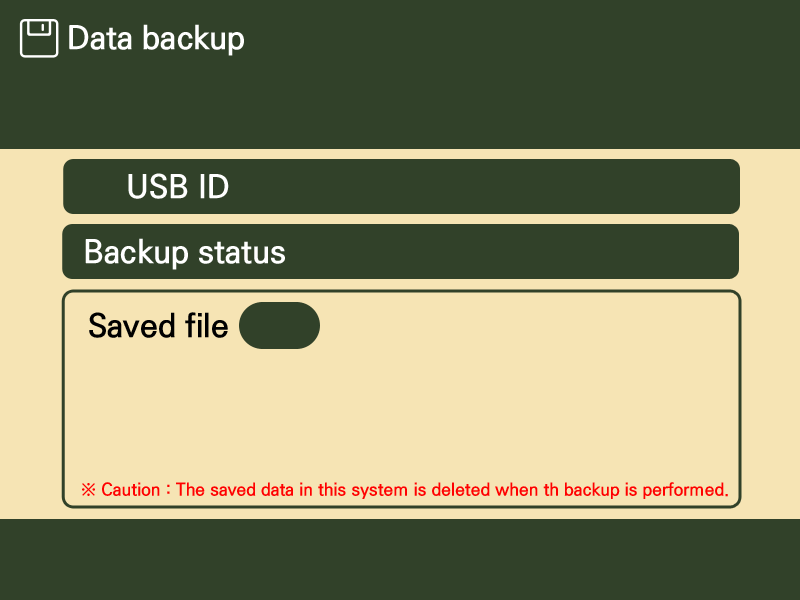Screen dimensions: 800x600
Task: Select the dark oval Saved file indicator
Action: click(279, 325)
